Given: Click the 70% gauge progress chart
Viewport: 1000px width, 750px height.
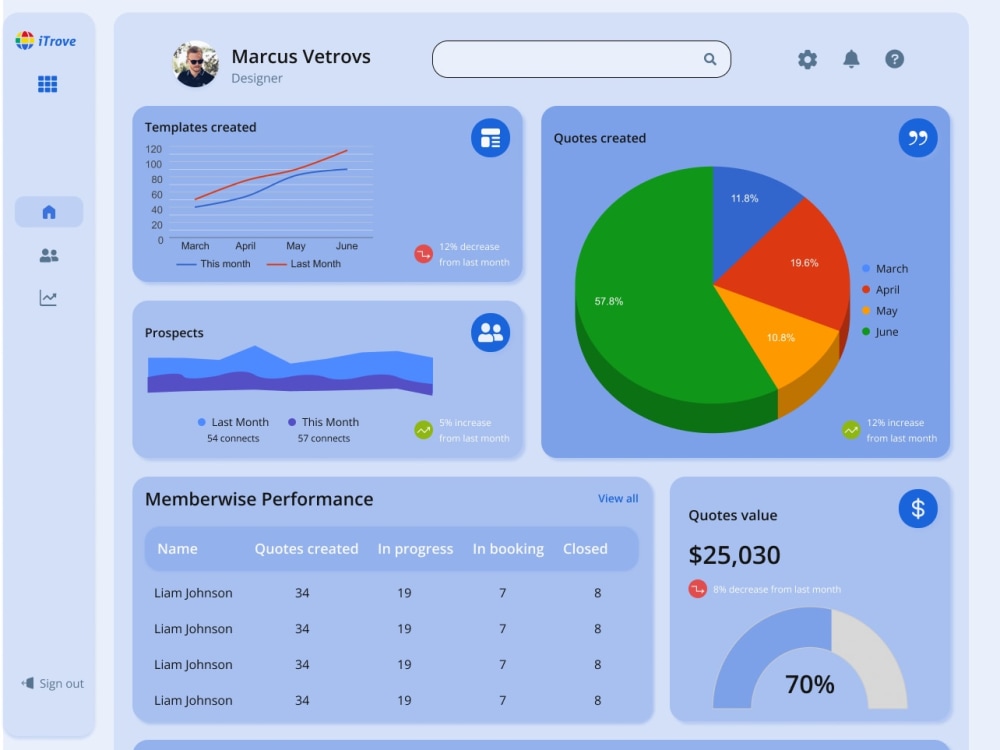Looking at the screenshot, I should [810, 658].
